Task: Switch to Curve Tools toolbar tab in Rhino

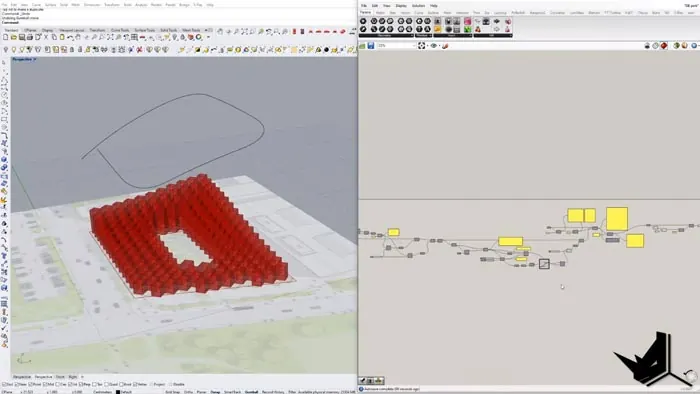Action: tap(120, 30)
